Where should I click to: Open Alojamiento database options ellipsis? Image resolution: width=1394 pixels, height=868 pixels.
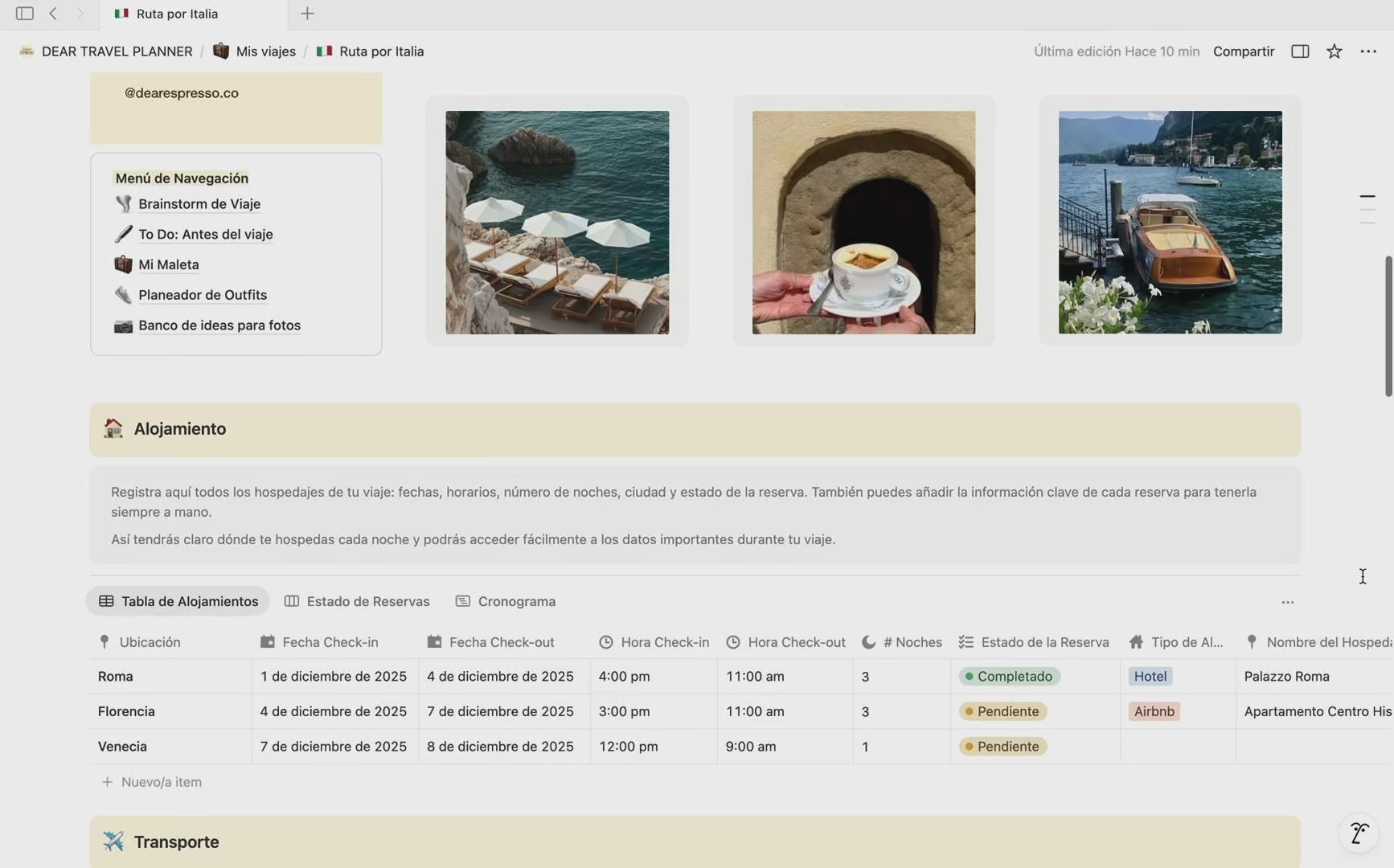(x=1287, y=602)
